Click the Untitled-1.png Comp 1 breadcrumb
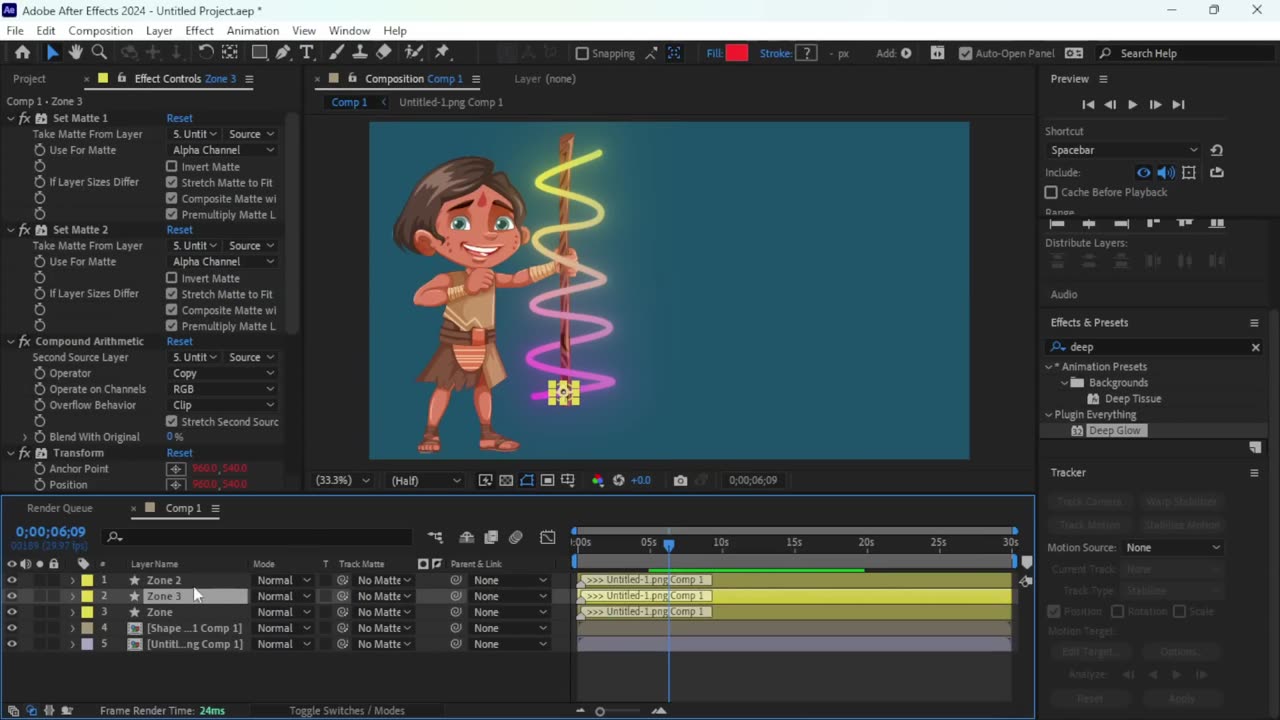 (451, 102)
